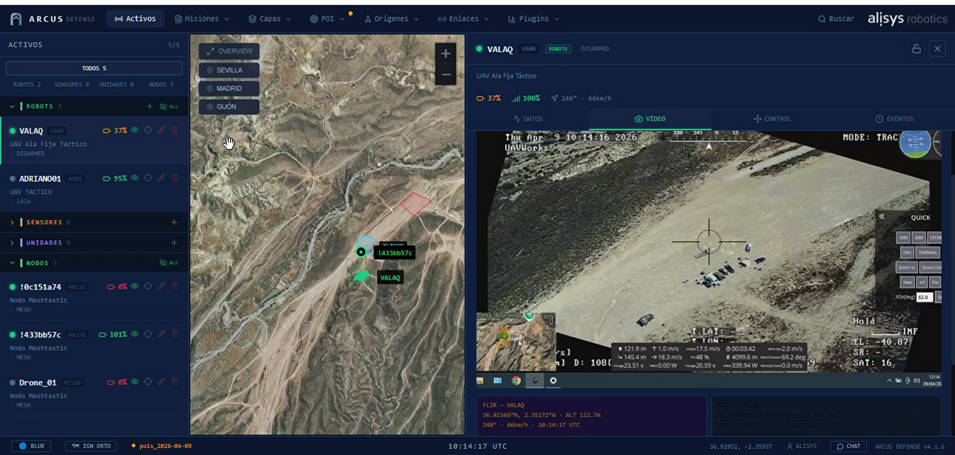Toggle visibility eye for VALAQ robot

[135, 130]
